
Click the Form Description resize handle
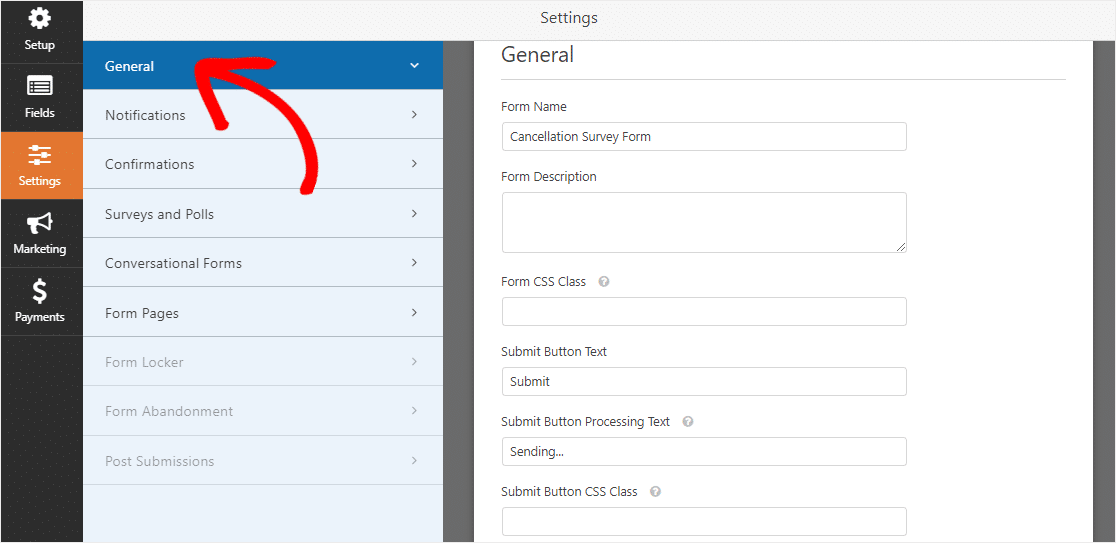click(901, 247)
